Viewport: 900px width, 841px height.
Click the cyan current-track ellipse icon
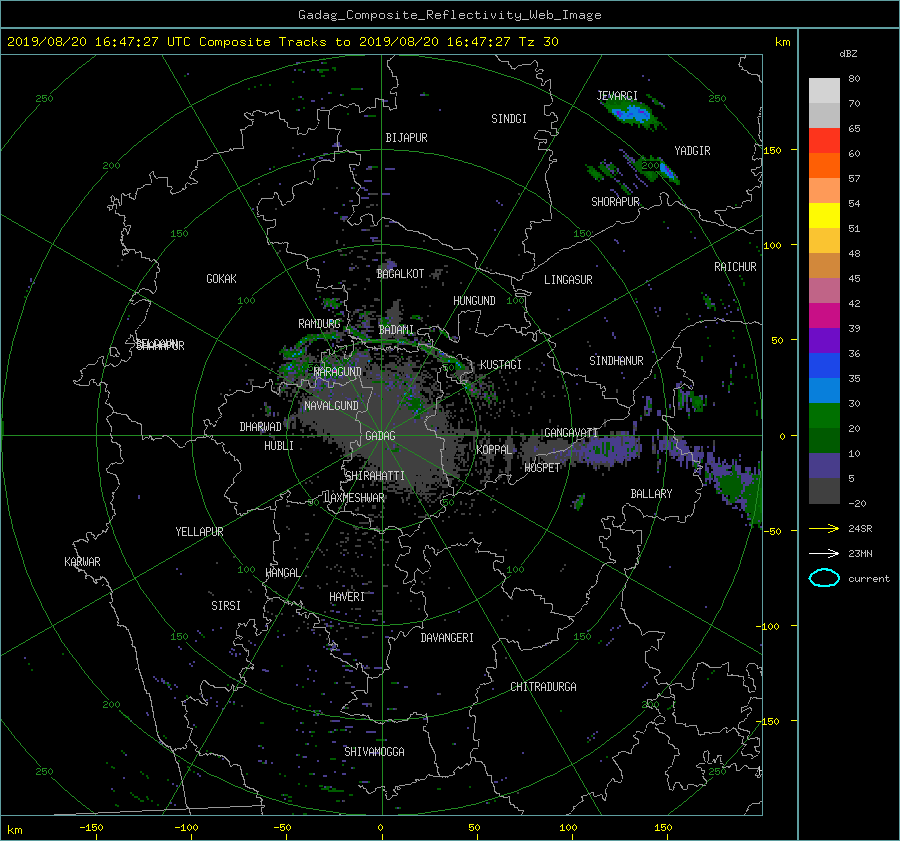(x=824, y=578)
